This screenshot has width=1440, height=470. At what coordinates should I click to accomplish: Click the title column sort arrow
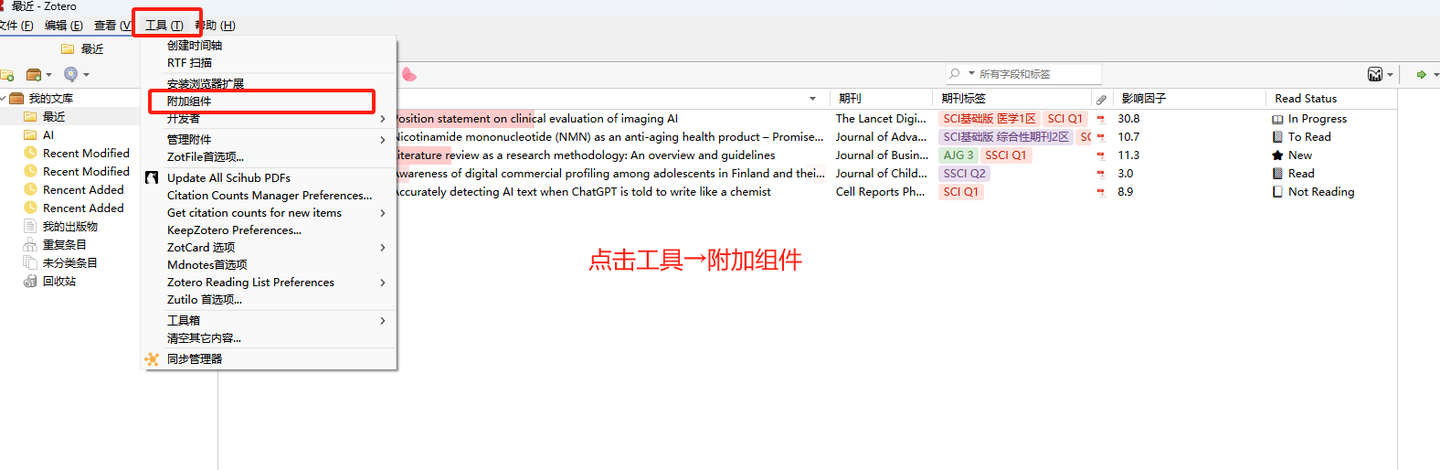click(x=812, y=99)
